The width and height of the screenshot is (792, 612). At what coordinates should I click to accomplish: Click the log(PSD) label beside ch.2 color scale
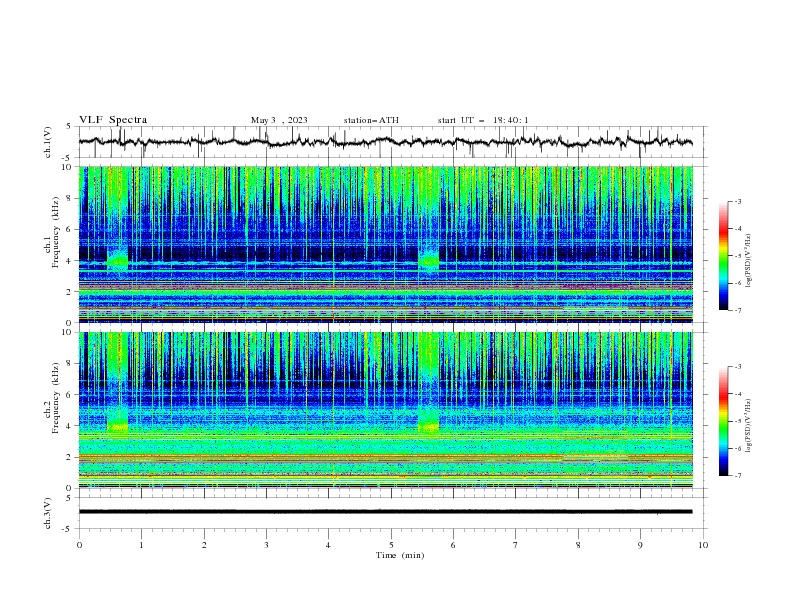point(748,426)
